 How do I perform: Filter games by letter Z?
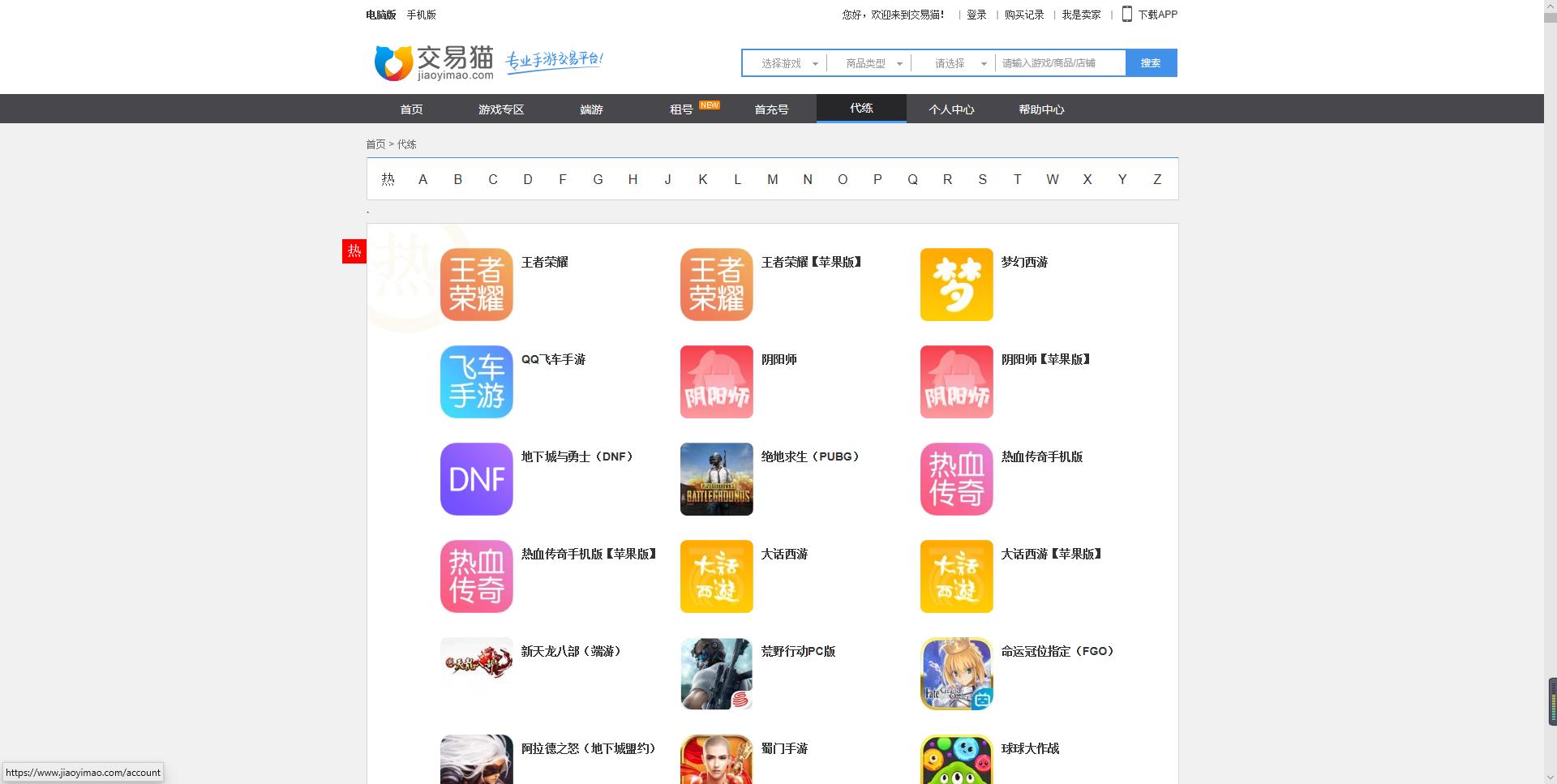pos(1157,179)
